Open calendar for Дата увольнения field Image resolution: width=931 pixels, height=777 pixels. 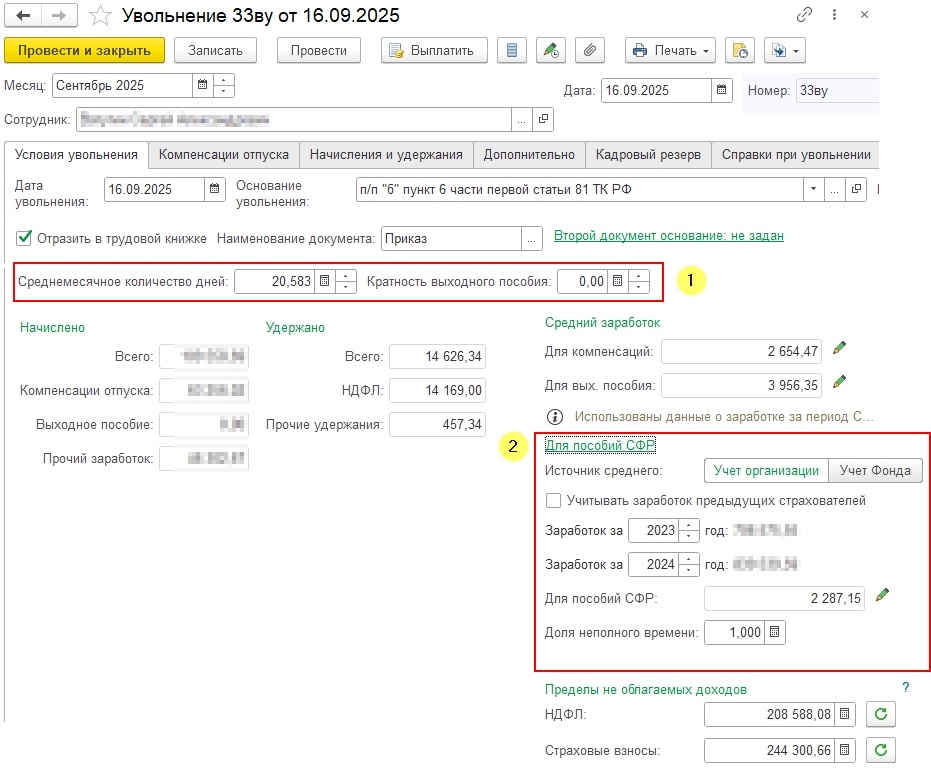[x=214, y=189]
